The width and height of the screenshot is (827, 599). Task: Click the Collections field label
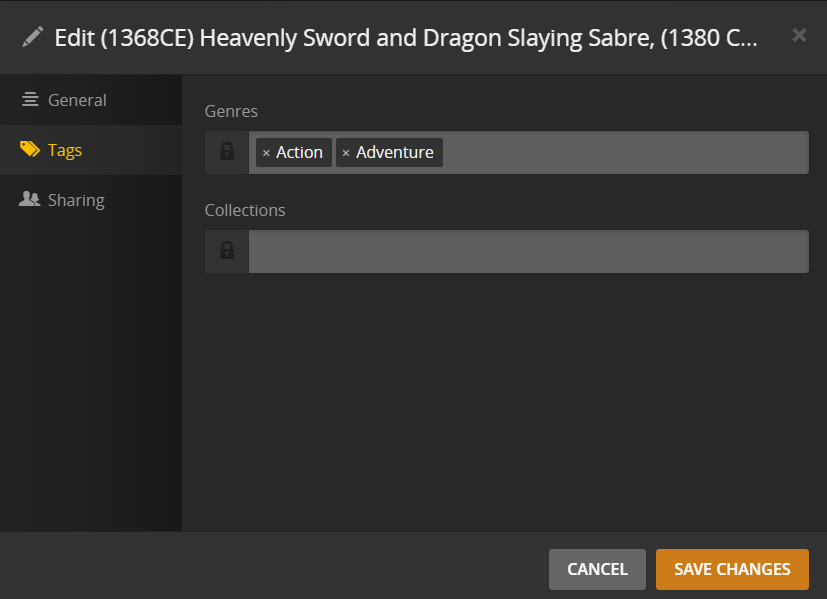pos(245,210)
